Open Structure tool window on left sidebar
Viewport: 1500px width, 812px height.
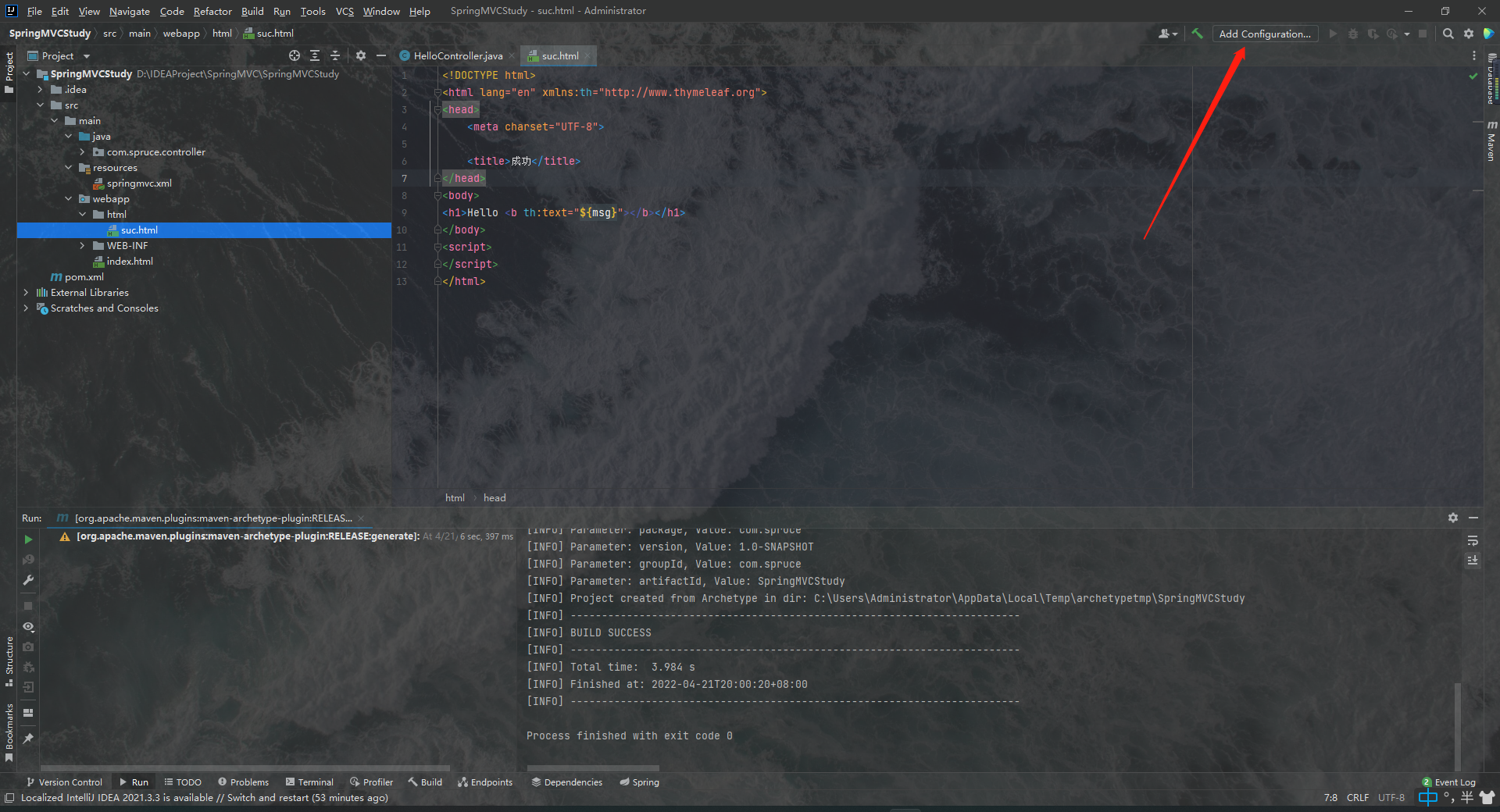pos(9,661)
